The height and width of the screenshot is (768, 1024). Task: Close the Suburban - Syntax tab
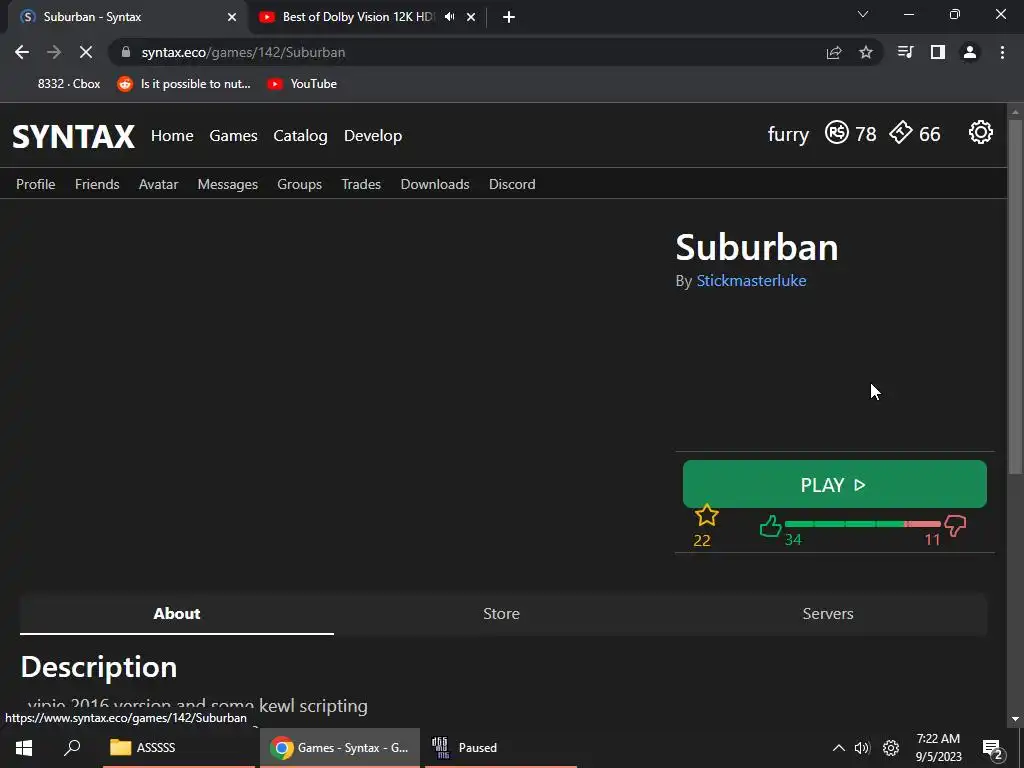tap(232, 17)
